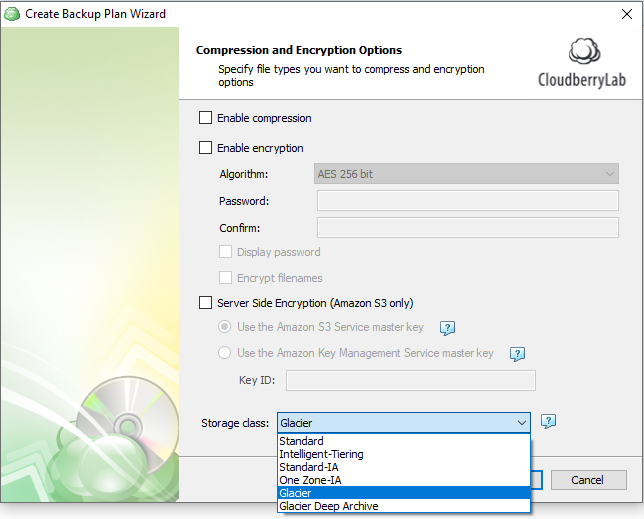Click help icon next to S3 Service master key
The width and height of the screenshot is (644, 519).
pyautogui.click(x=448, y=327)
